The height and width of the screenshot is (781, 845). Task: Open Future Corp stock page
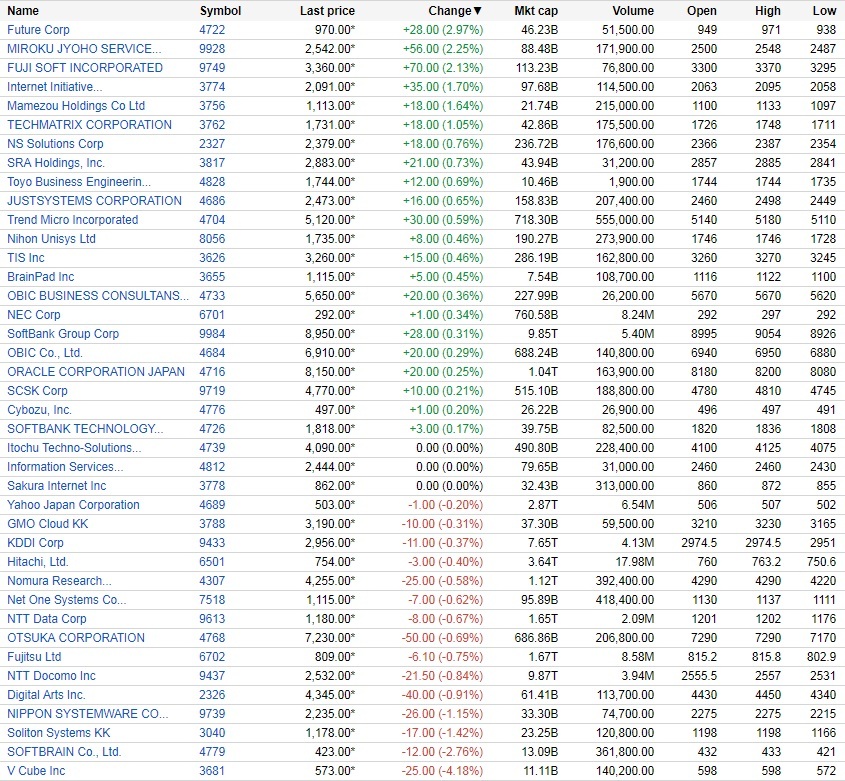point(38,30)
